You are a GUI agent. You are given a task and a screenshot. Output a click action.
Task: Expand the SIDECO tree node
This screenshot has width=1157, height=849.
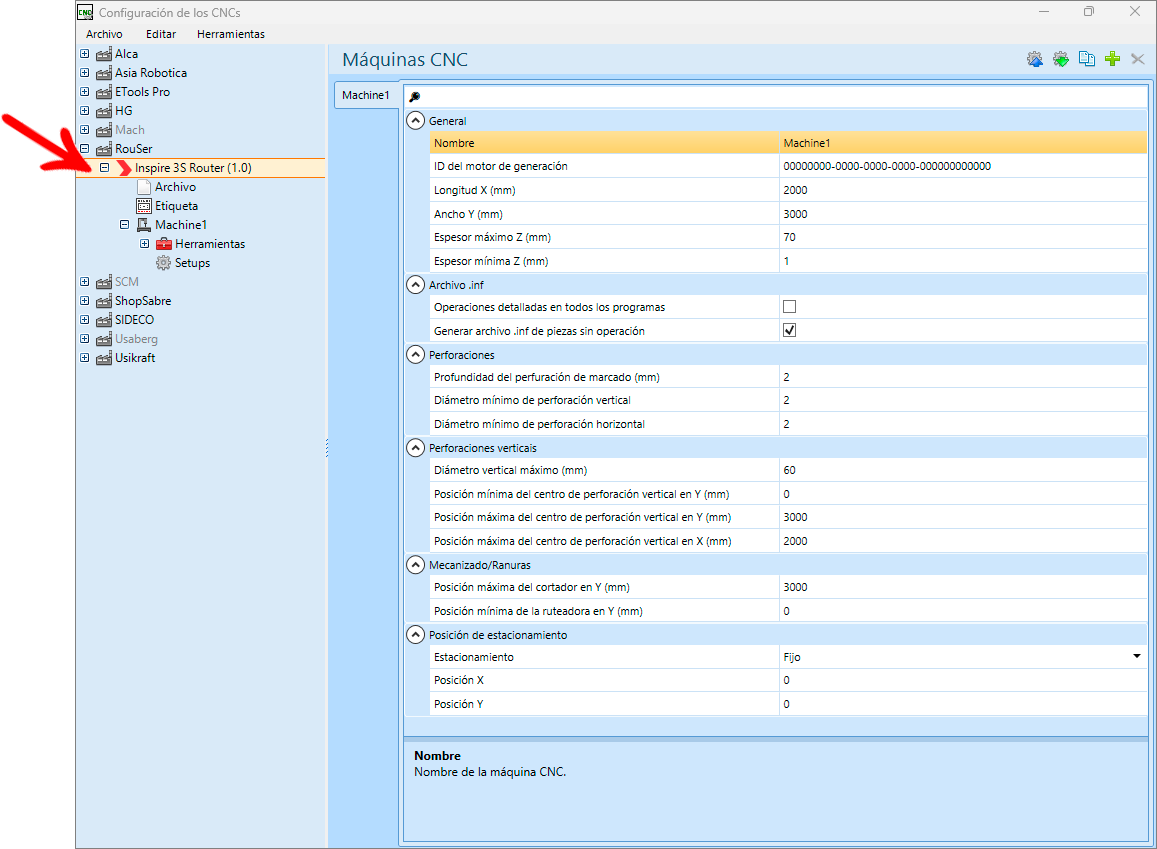point(85,320)
